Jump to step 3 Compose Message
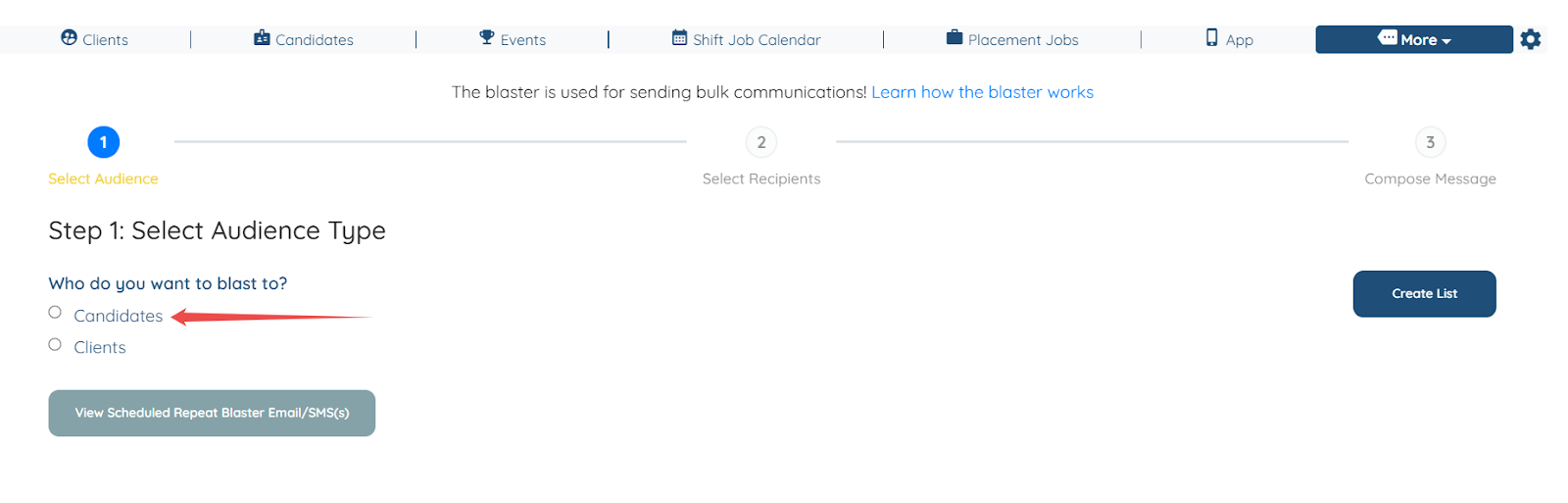This screenshot has height=503, width=1568. click(1430, 143)
